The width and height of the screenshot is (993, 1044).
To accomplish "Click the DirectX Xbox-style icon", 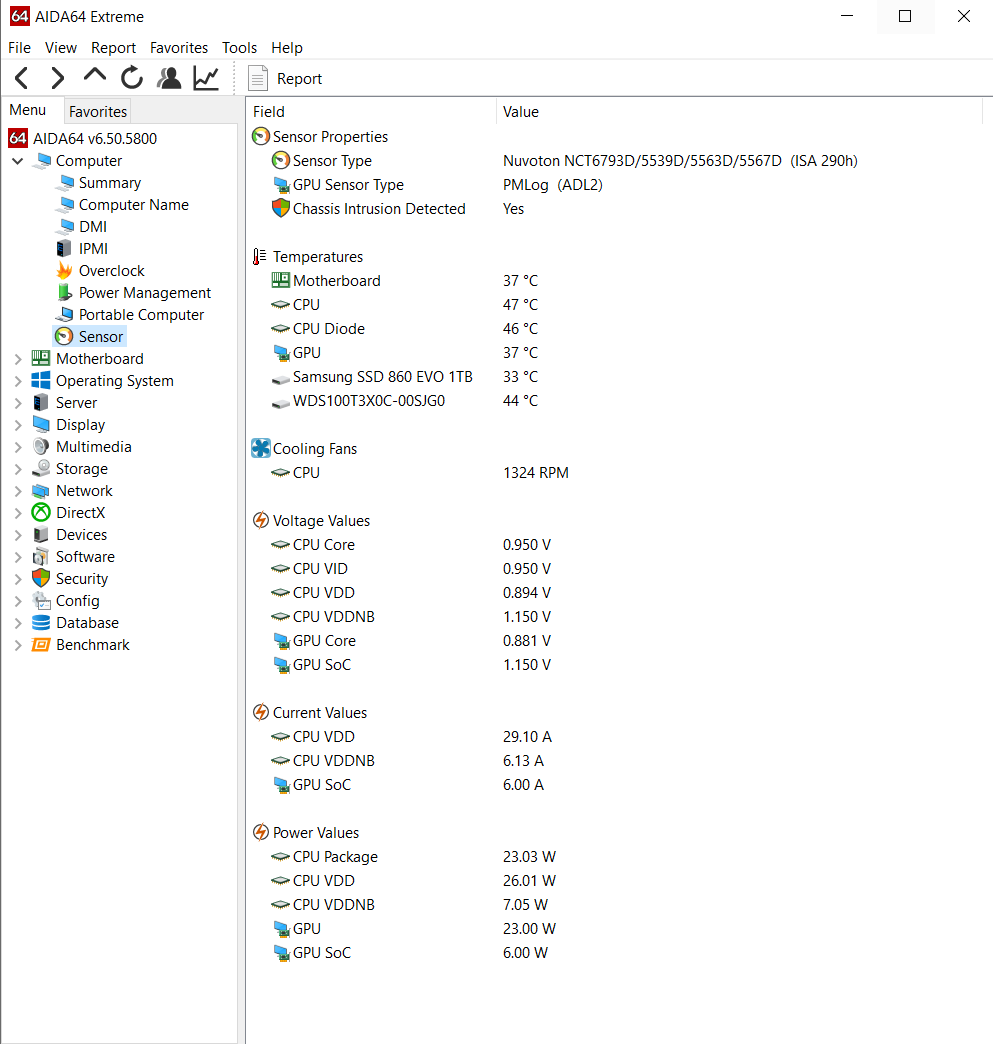I will (x=41, y=512).
